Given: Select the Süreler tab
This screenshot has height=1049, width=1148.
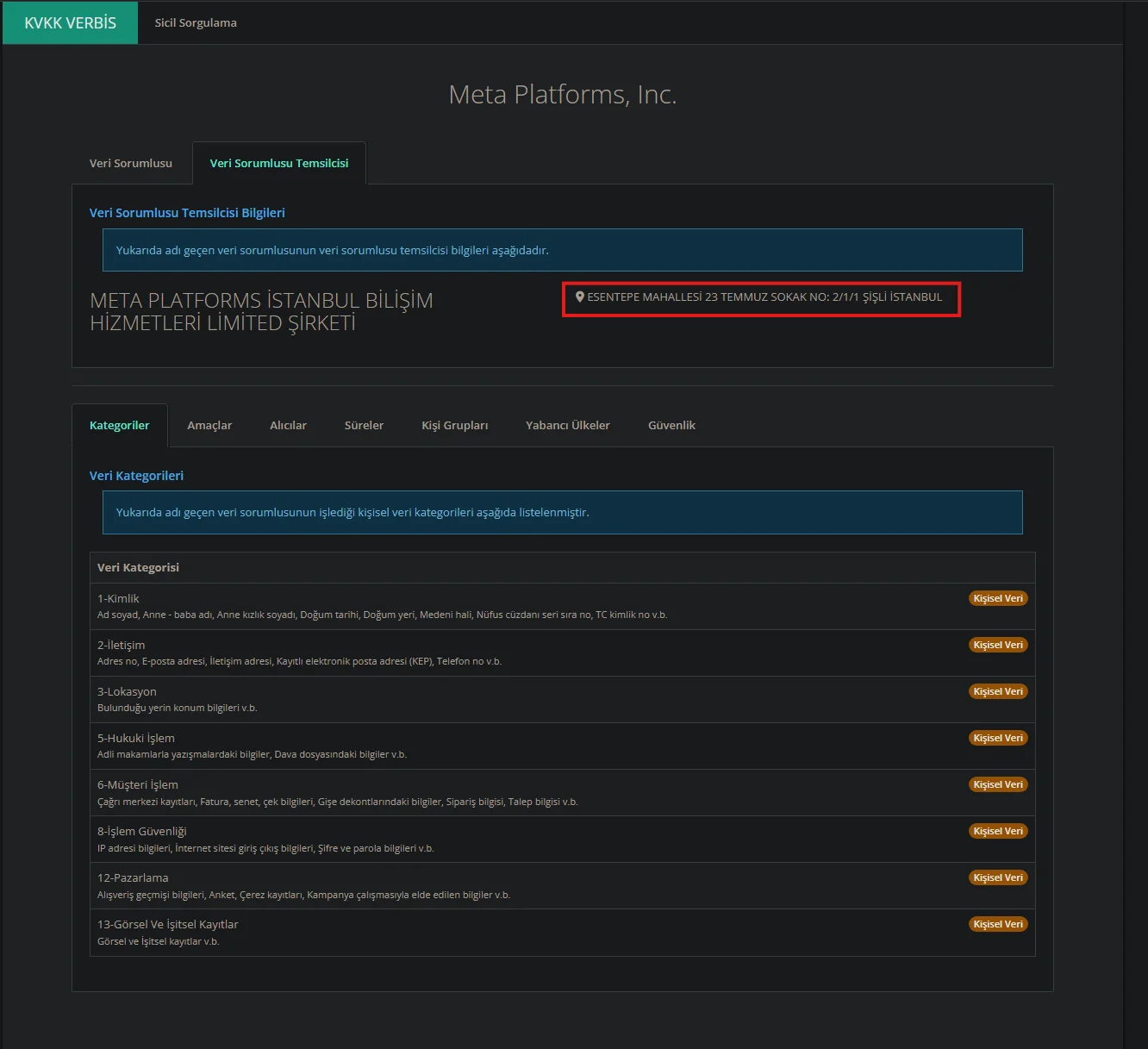Looking at the screenshot, I should (x=364, y=425).
